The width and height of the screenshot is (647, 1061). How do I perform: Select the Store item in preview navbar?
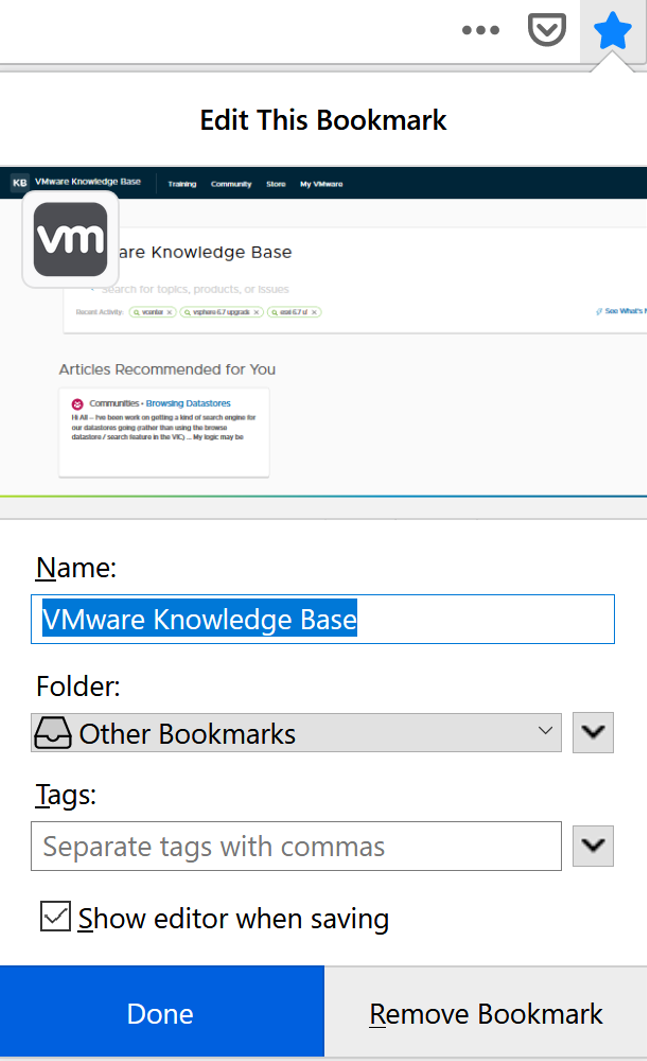coord(275,184)
